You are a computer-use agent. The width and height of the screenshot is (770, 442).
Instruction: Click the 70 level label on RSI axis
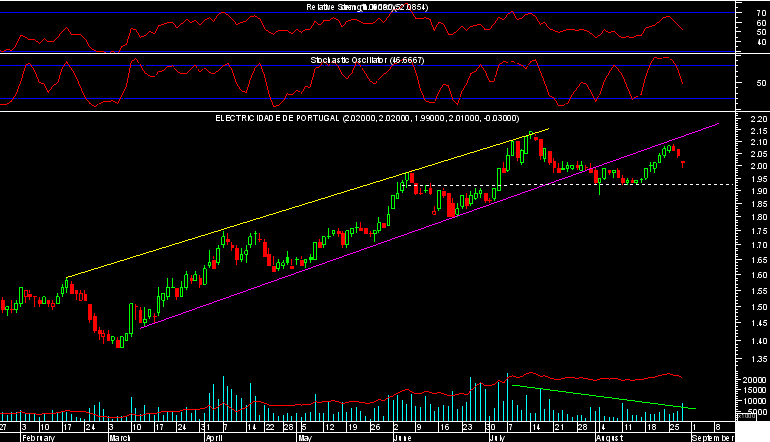click(761, 14)
